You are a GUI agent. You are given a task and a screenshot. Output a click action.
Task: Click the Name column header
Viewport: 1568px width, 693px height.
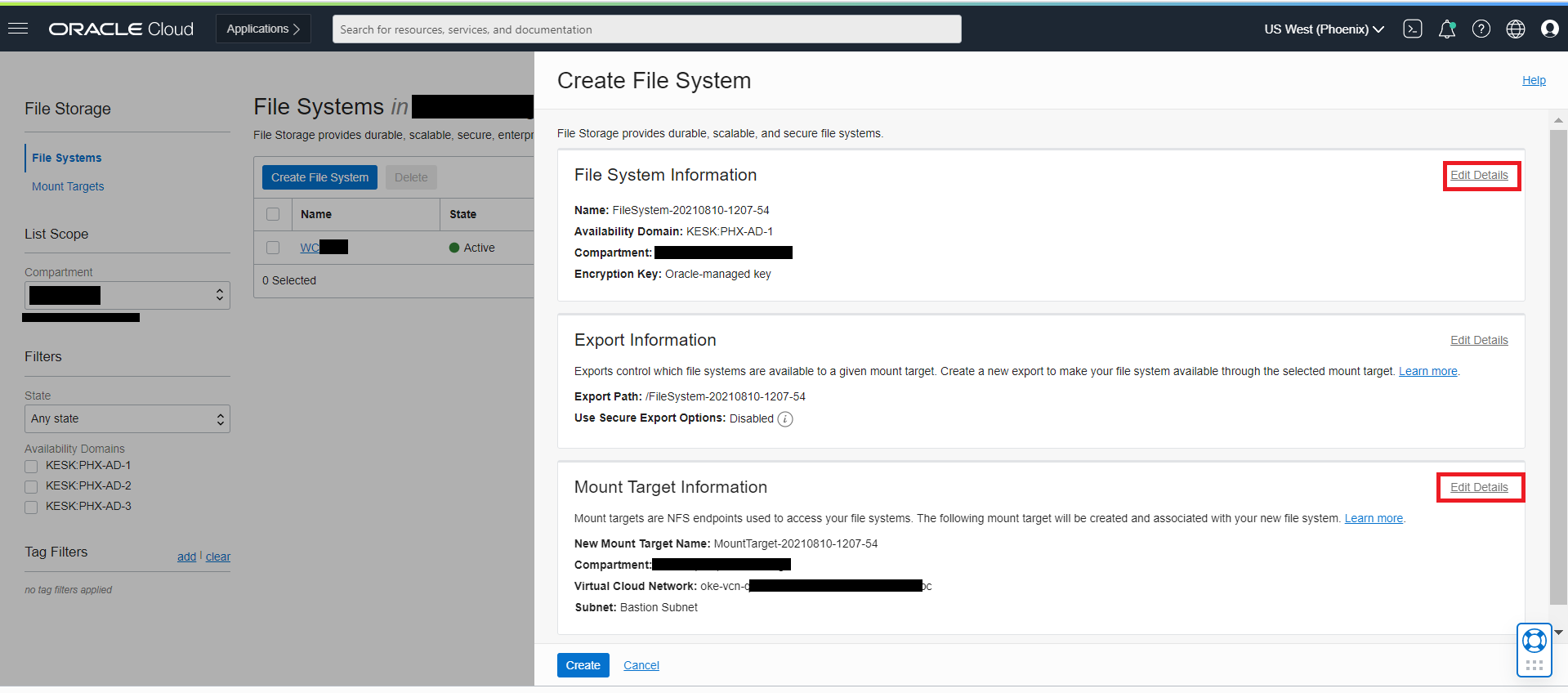(x=316, y=214)
